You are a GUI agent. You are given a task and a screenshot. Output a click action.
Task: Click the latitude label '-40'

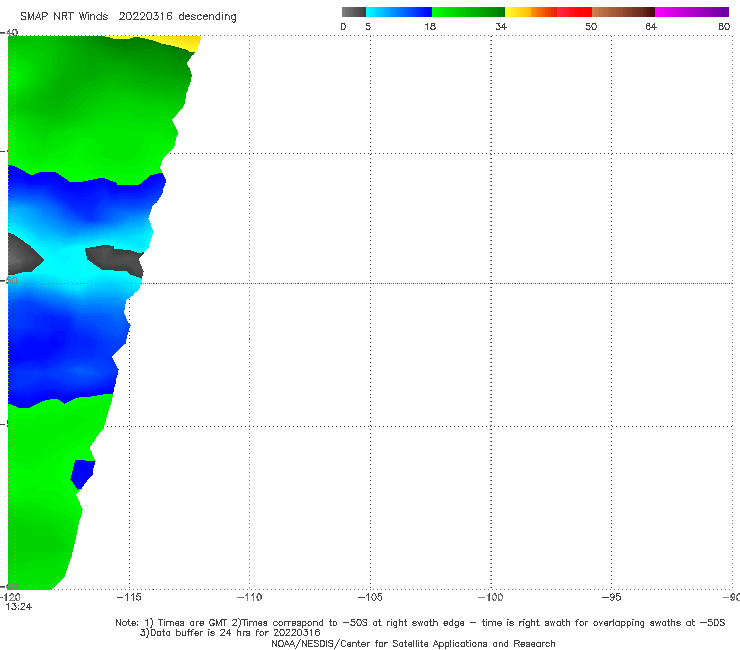click(x=9, y=32)
